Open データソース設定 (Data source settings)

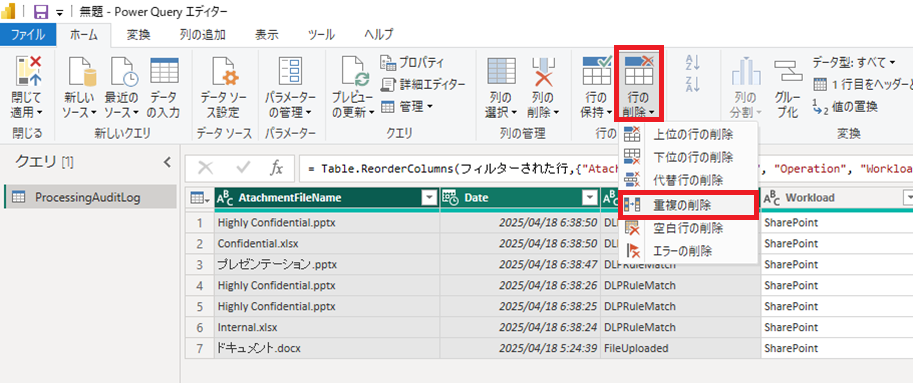(224, 87)
